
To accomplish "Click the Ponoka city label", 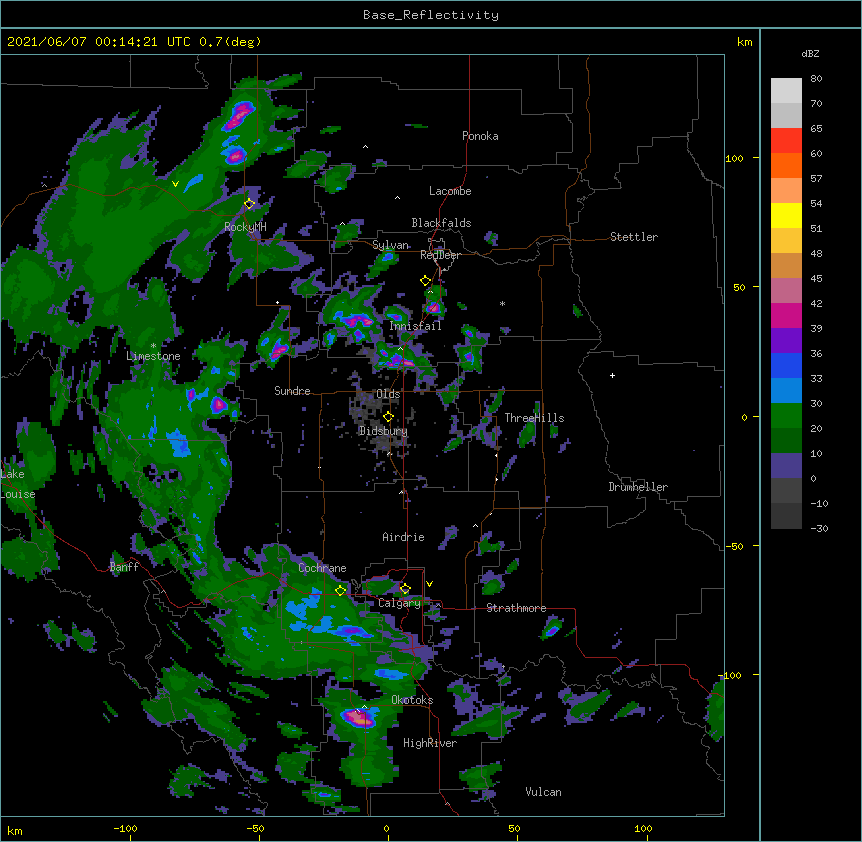I will point(480,136).
